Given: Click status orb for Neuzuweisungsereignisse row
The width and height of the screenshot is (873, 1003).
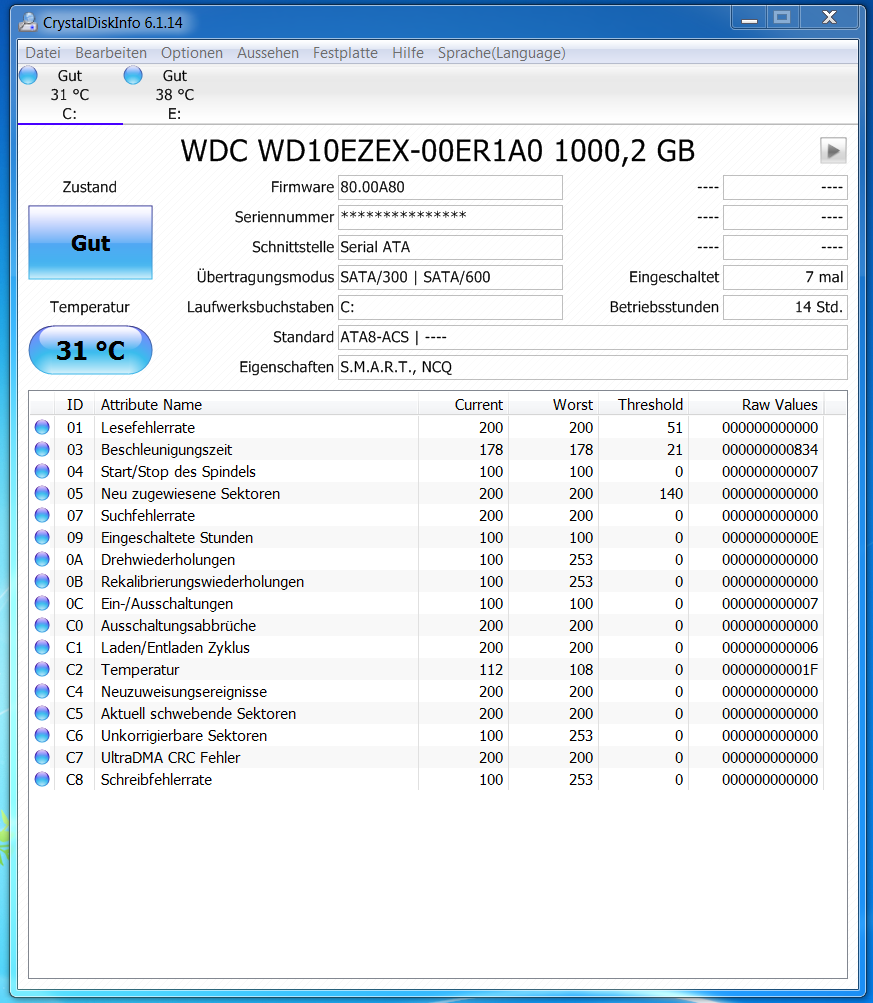Looking at the screenshot, I should [x=42, y=691].
